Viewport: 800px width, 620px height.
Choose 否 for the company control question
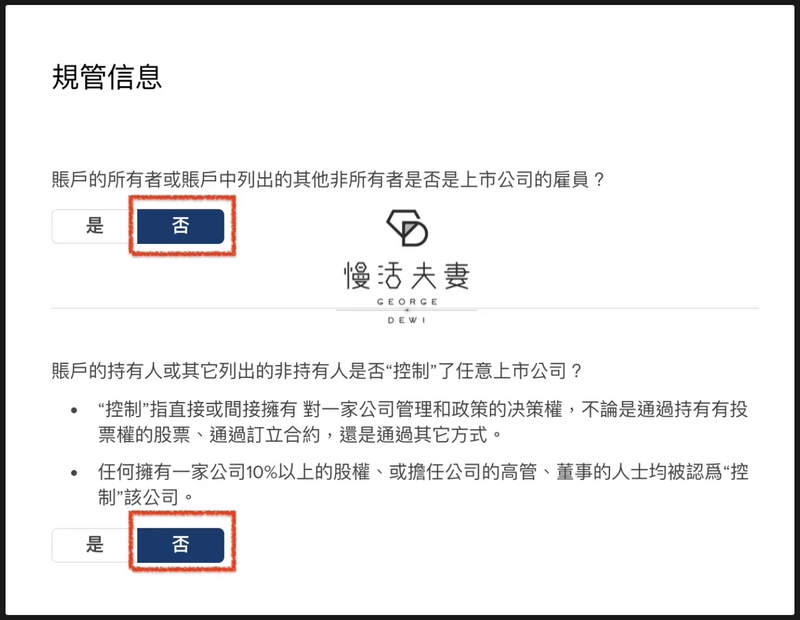click(x=181, y=544)
